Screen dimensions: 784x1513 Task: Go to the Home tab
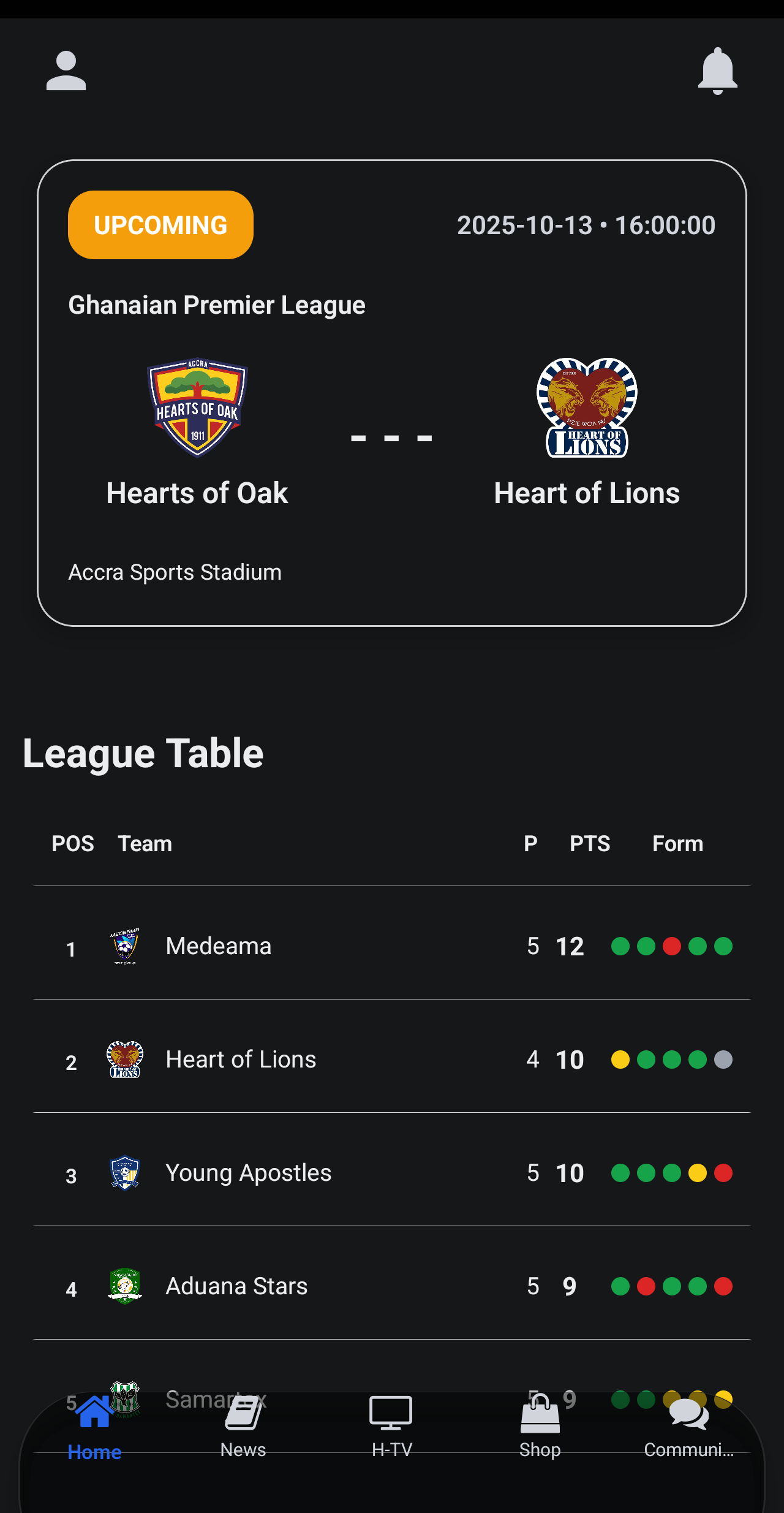point(94,1427)
